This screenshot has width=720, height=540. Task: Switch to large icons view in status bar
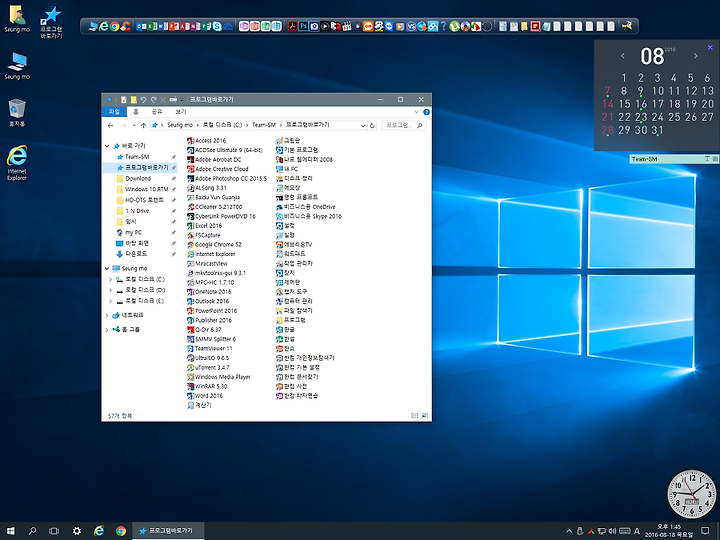tap(424, 416)
